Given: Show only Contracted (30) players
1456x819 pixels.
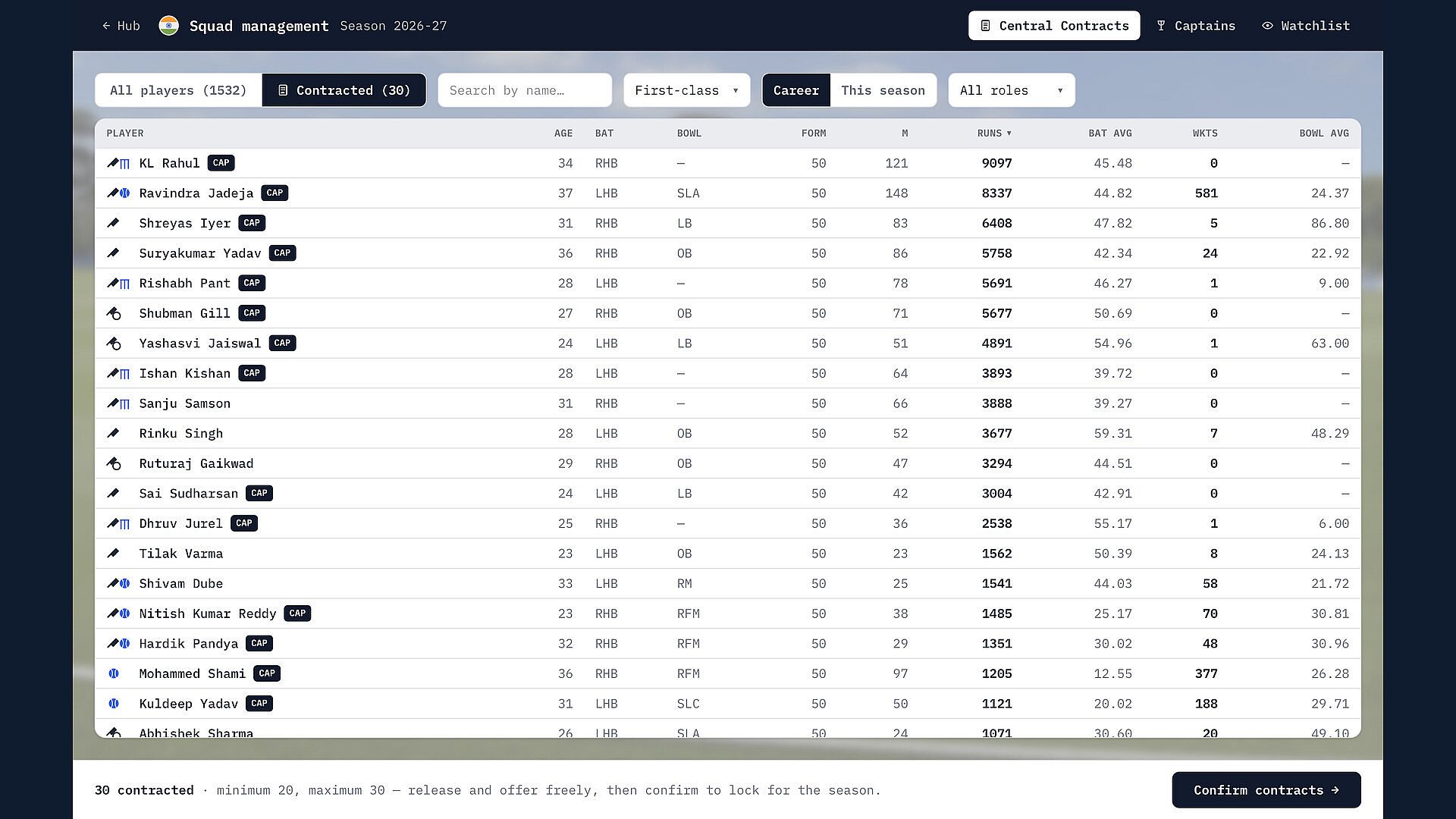Looking at the screenshot, I should pos(344,90).
